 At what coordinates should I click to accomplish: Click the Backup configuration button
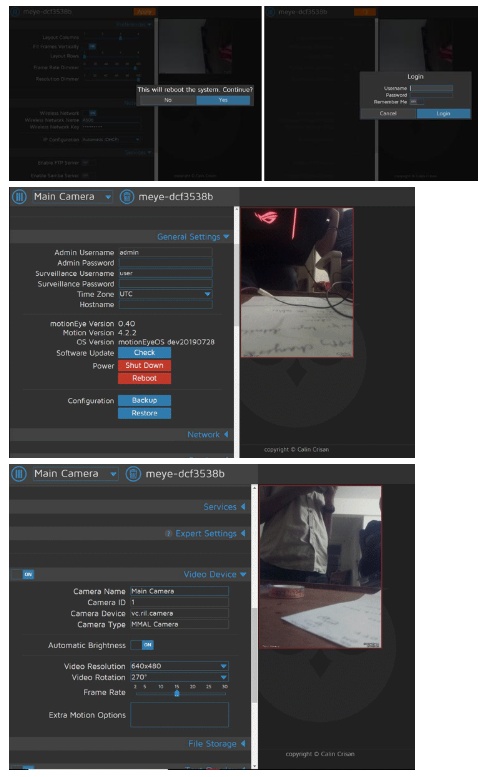point(144,400)
